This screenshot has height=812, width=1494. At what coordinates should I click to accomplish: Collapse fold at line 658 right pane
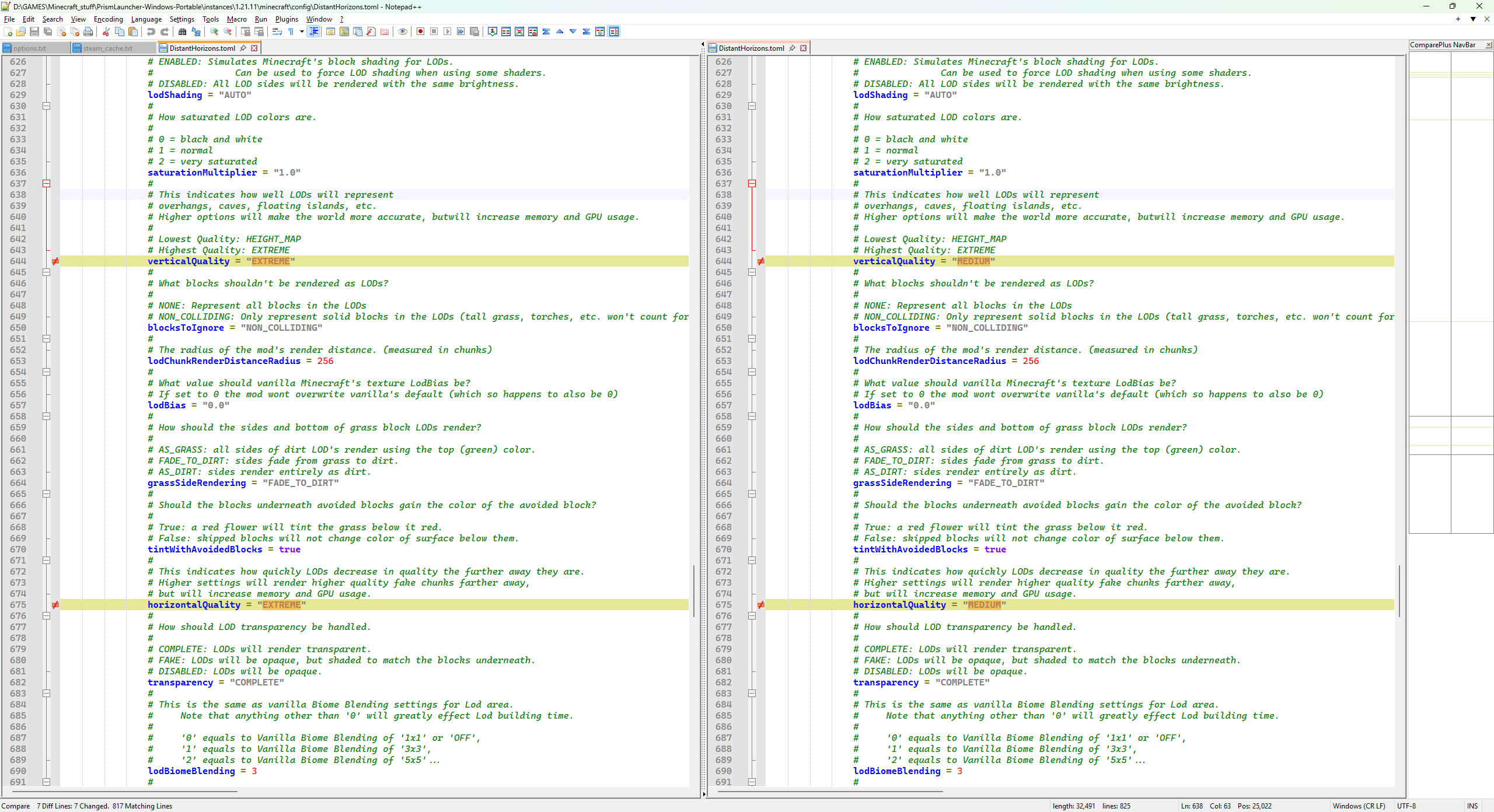coord(752,416)
